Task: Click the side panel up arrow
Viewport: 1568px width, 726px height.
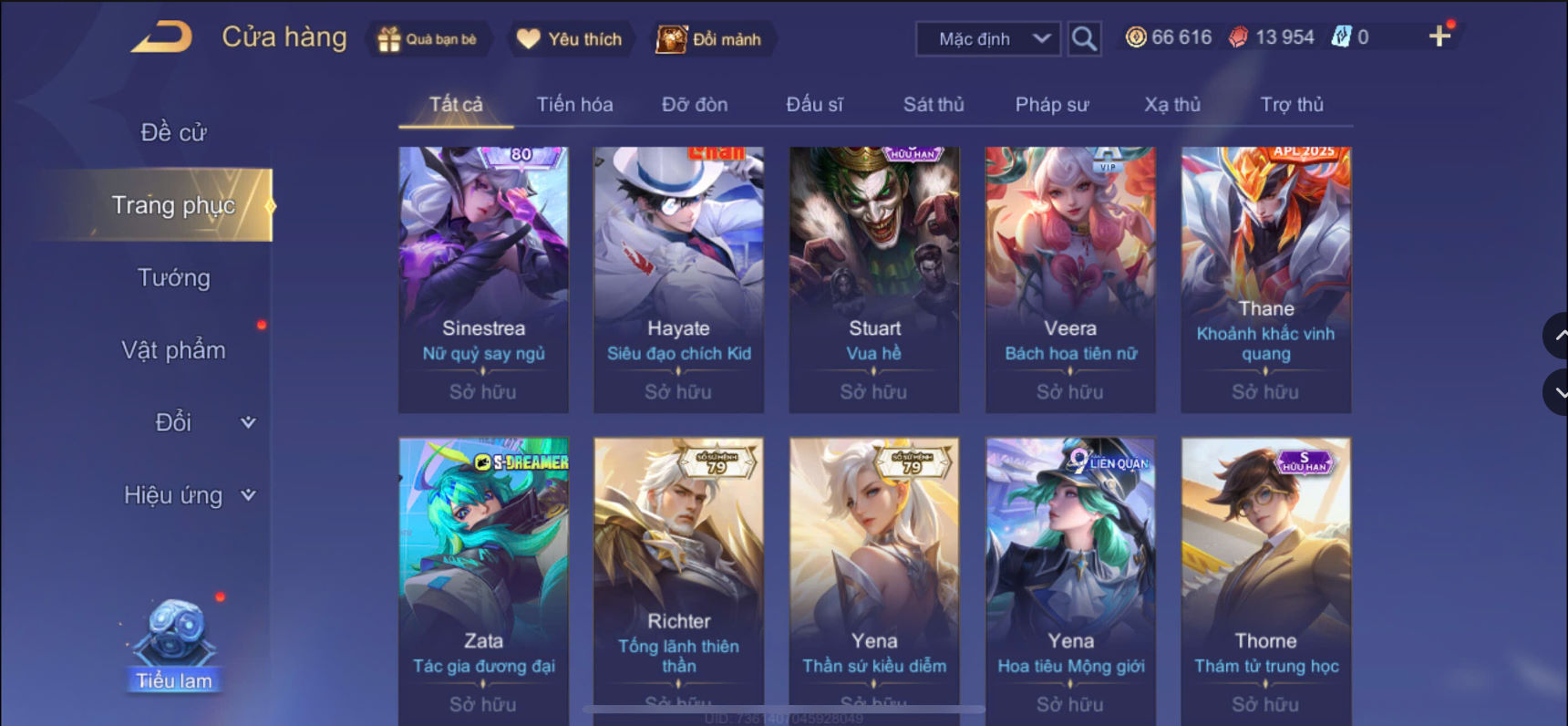Action: point(1557,336)
